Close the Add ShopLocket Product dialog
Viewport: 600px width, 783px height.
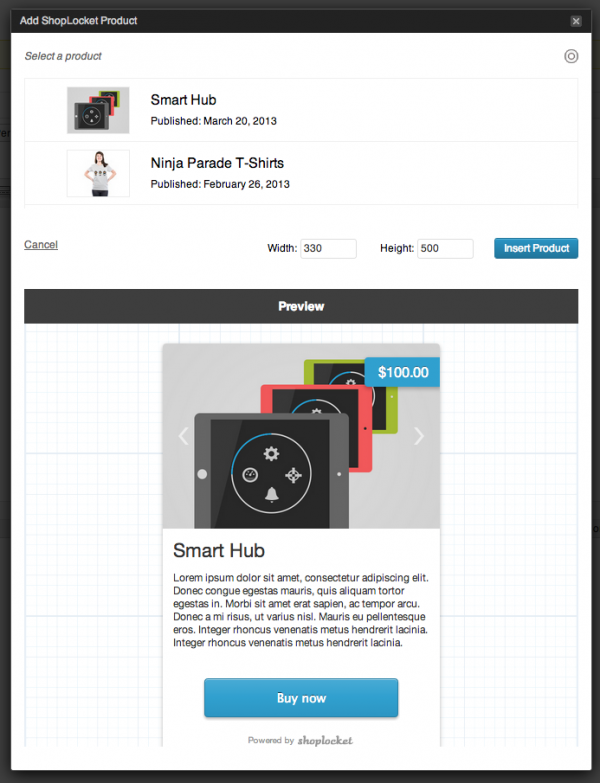pyautogui.click(x=576, y=21)
